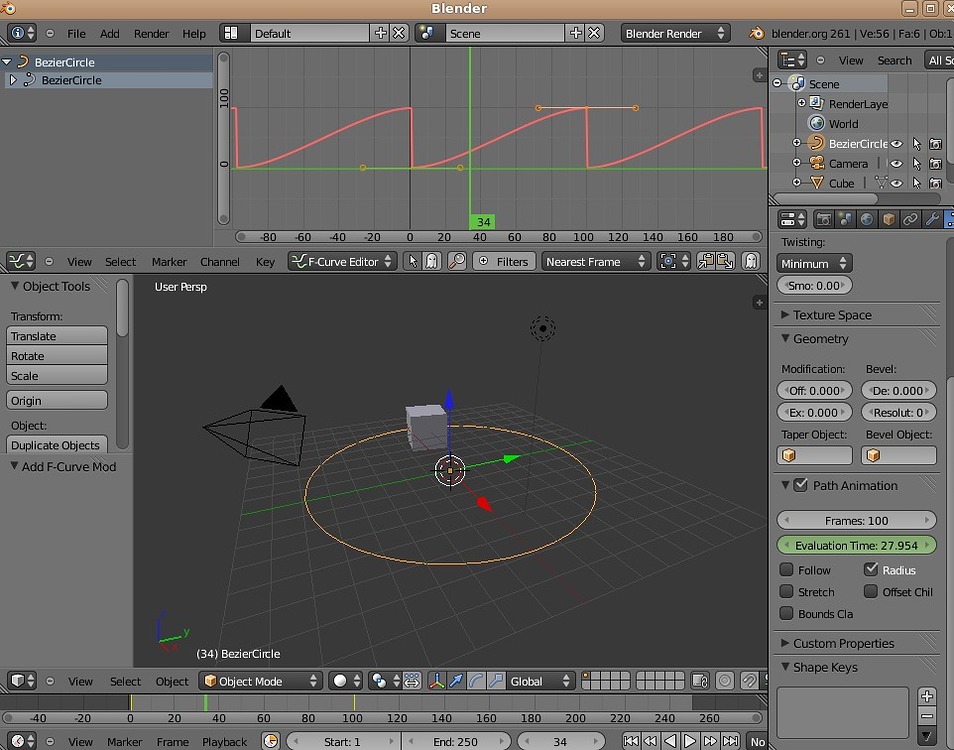Click the Evaluation Time value slider
The height and width of the screenshot is (750, 954).
pyautogui.click(x=856, y=545)
